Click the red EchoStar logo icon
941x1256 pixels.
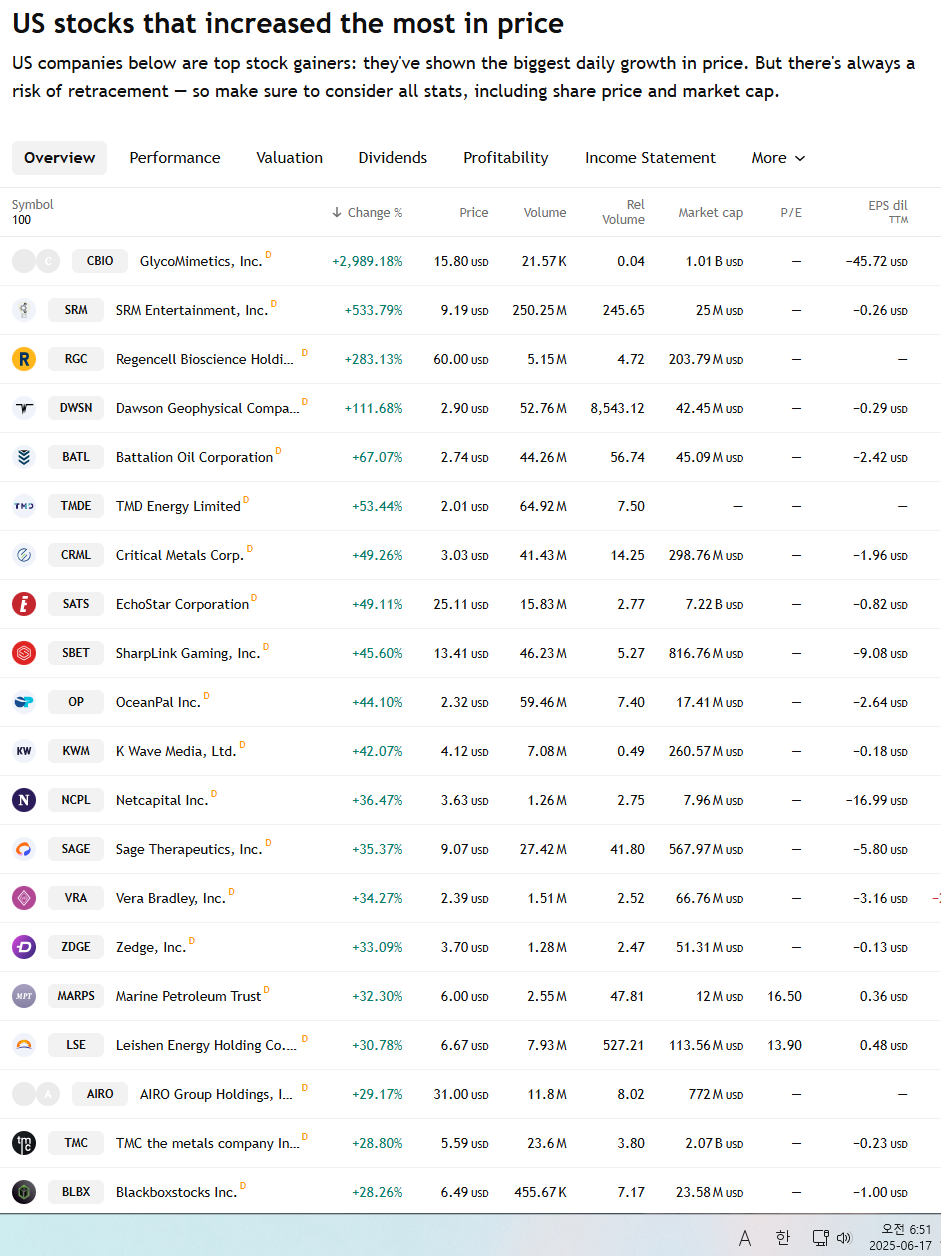24,604
